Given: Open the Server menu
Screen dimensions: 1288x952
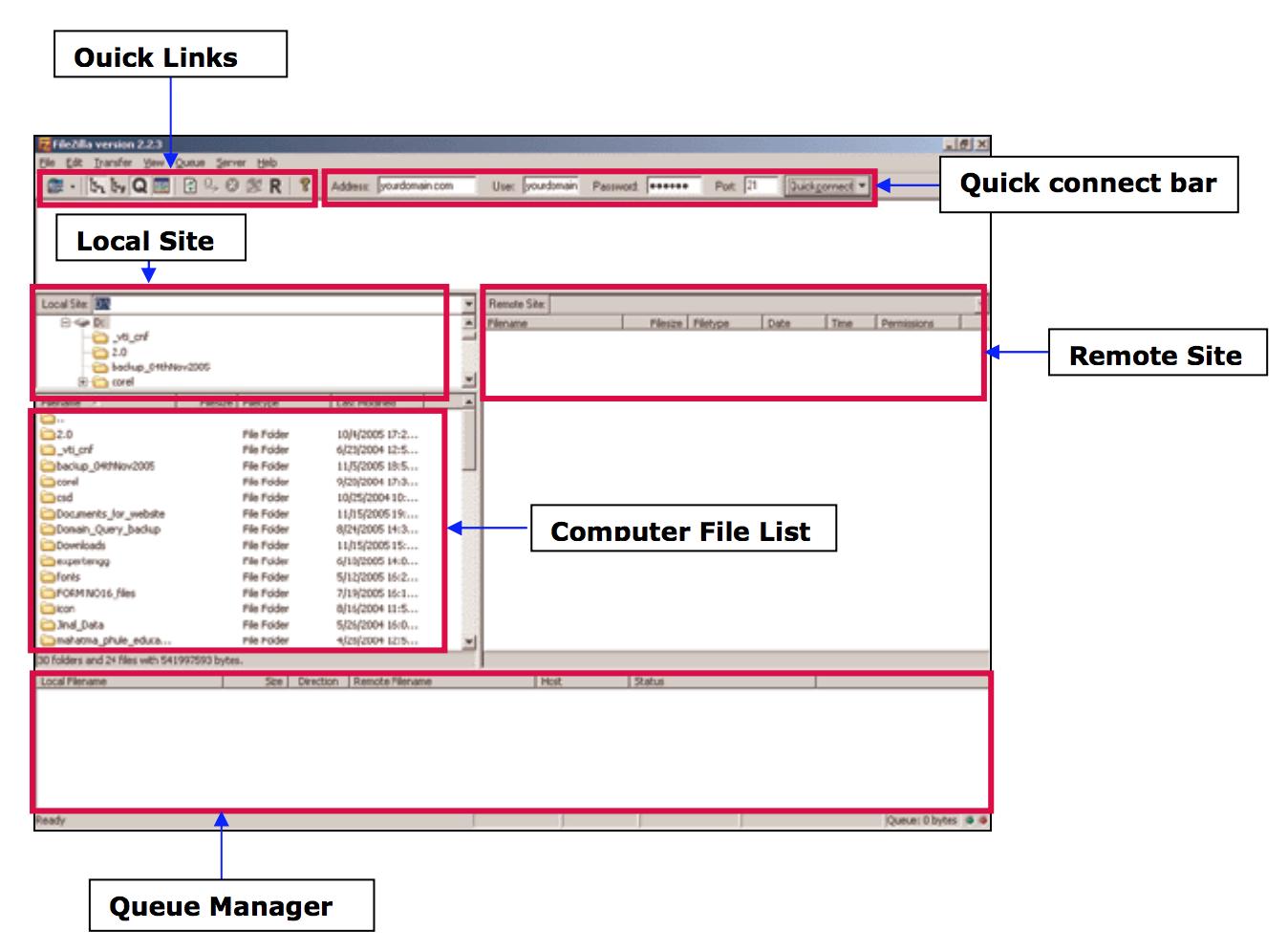Looking at the screenshot, I should (230, 162).
